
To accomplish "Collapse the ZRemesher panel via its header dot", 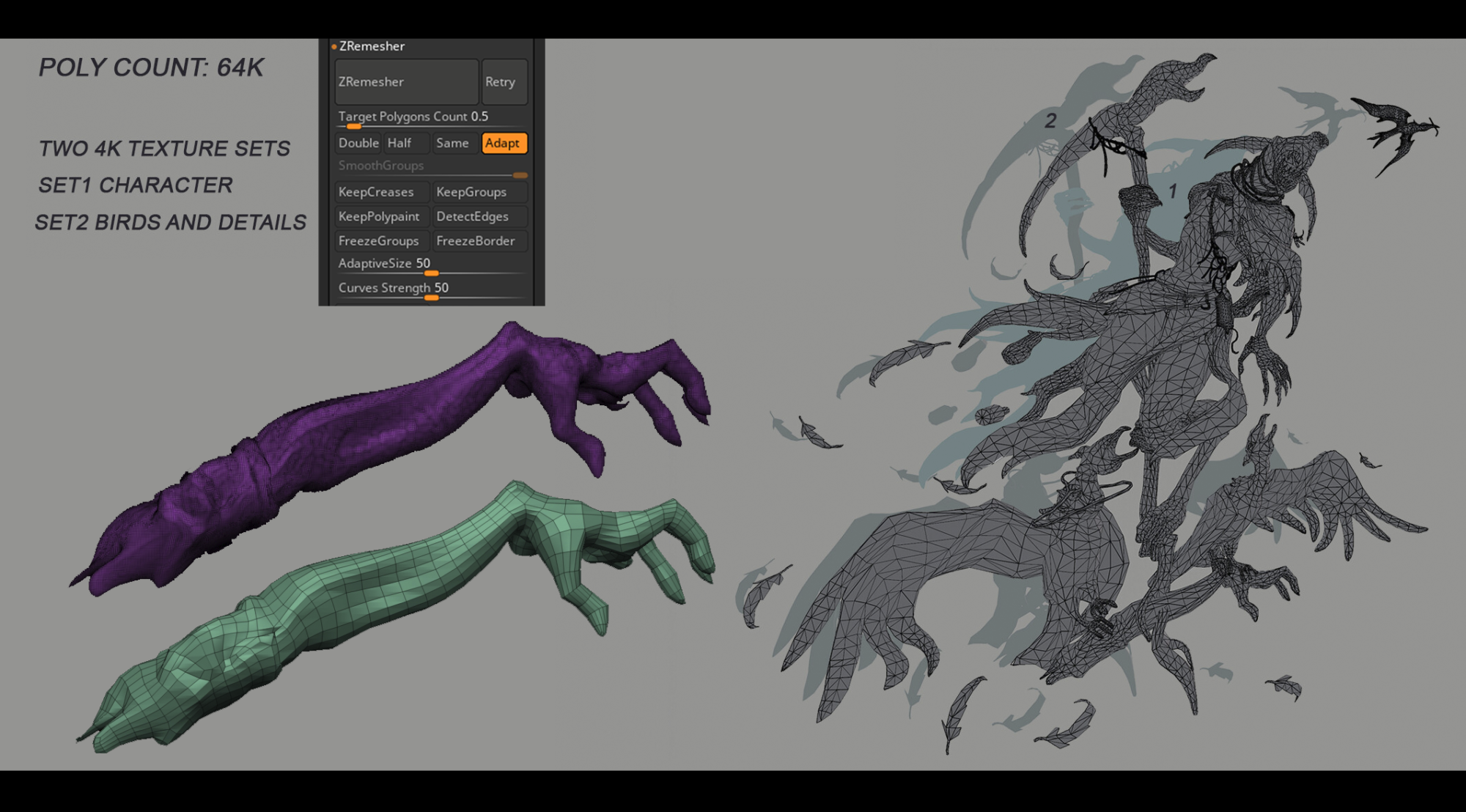I will coord(334,45).
